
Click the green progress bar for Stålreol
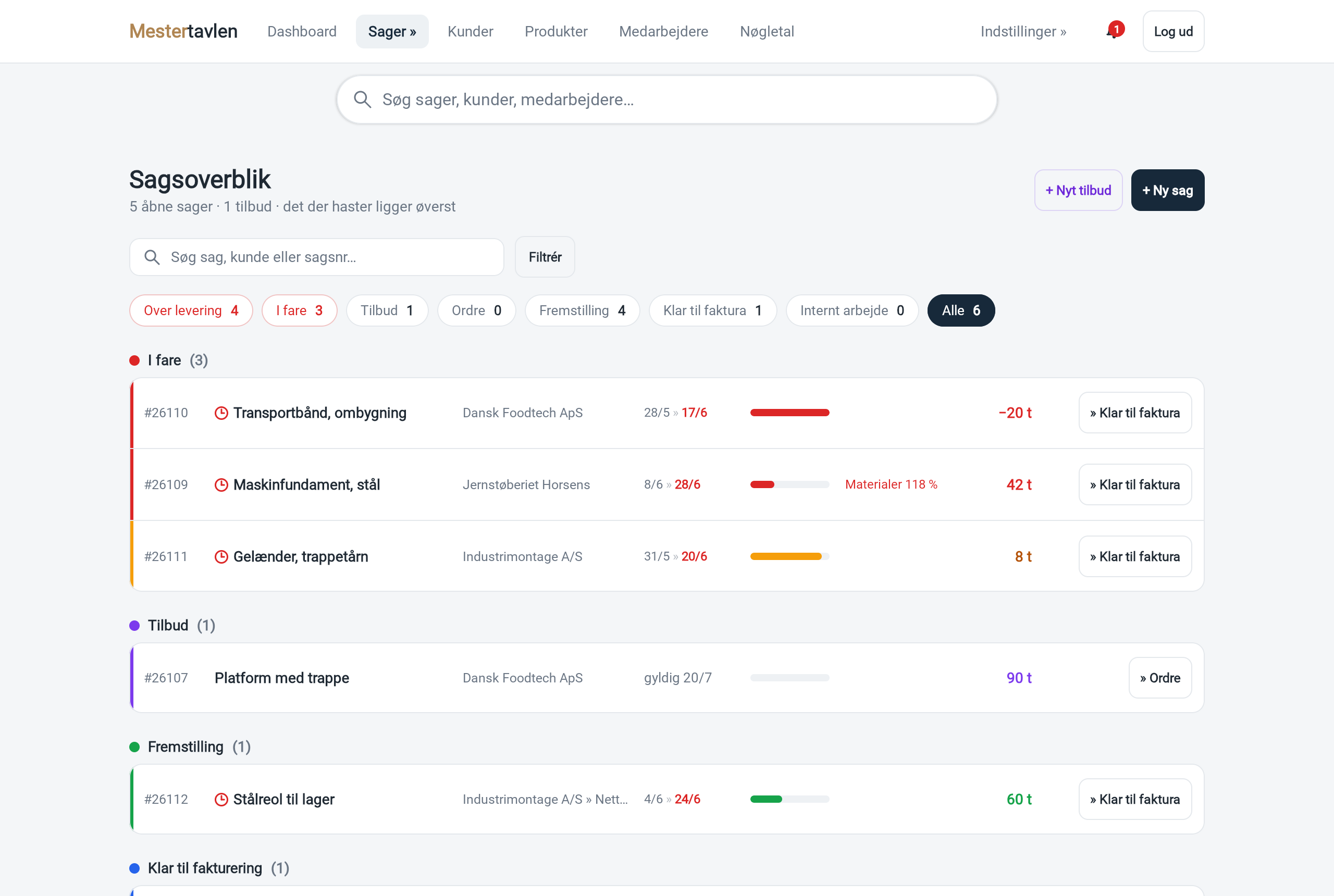(790, 800)
